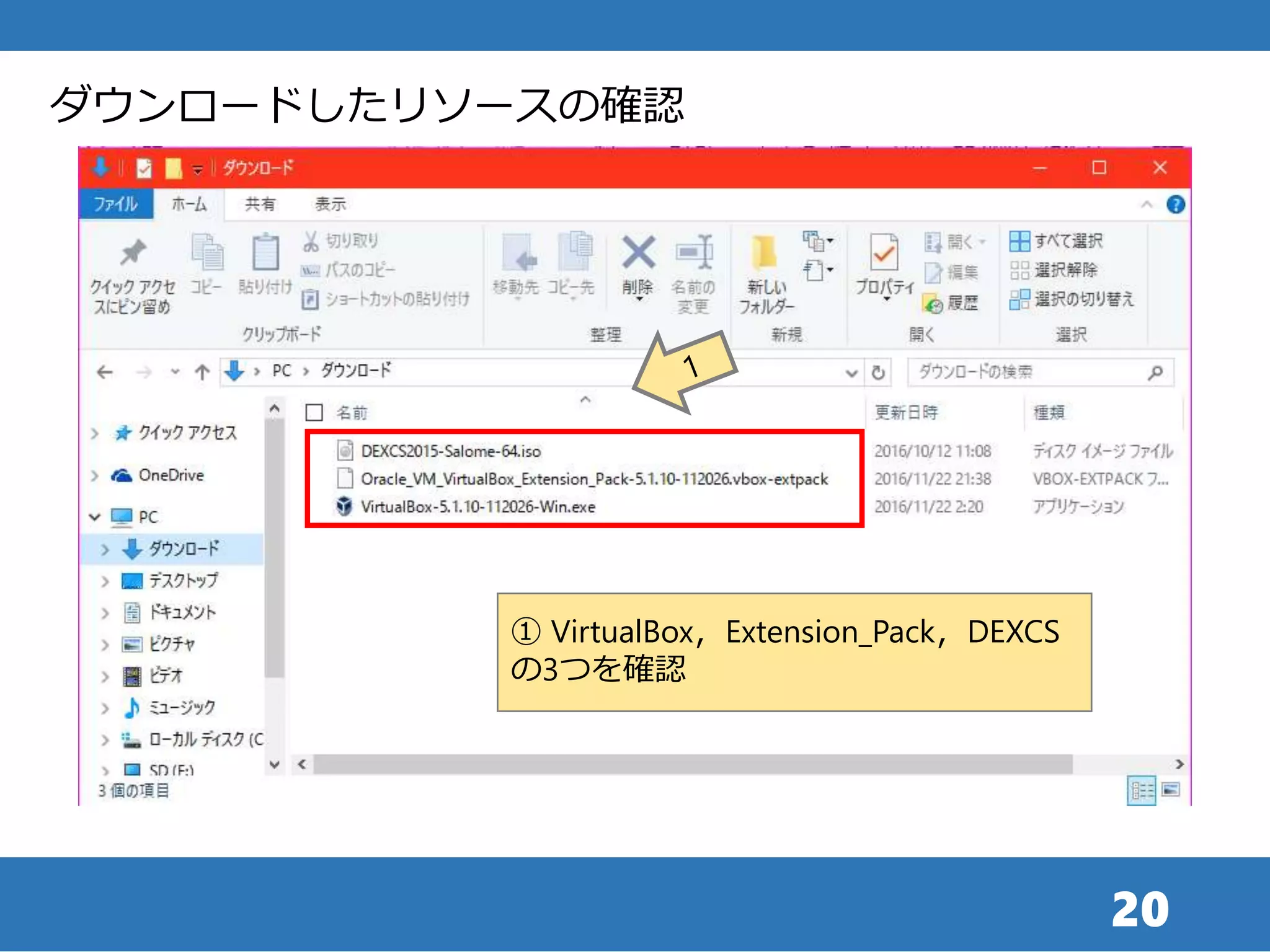
Task: Click the Rename (名前の変更) icon
Action: click(x=694, y=252)
